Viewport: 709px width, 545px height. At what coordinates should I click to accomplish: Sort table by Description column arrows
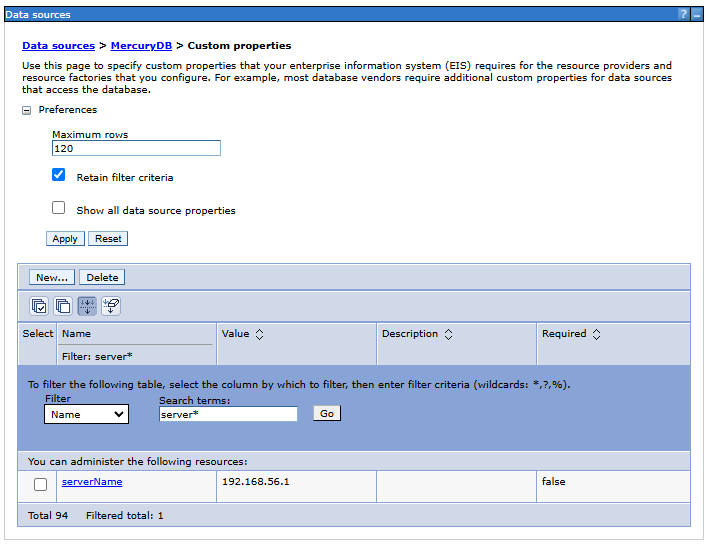coord(448,334)
